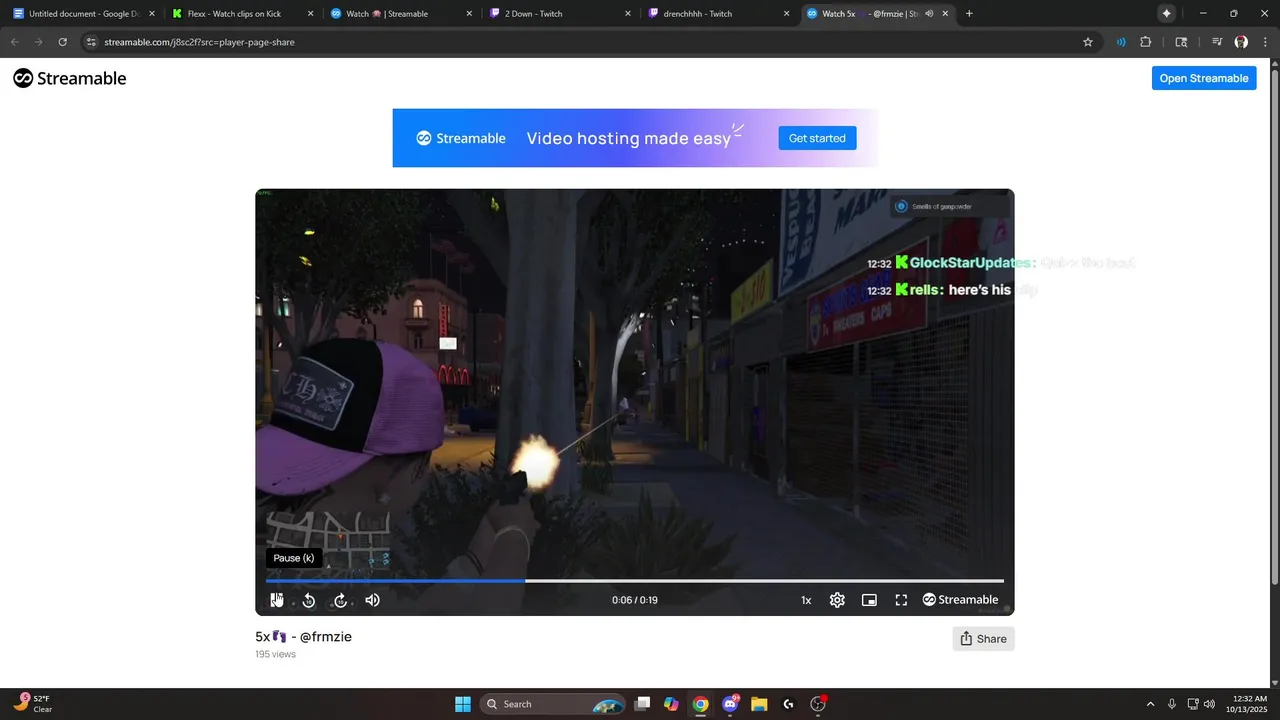
Task: Click the browser forward arrow
Action: 39,42
